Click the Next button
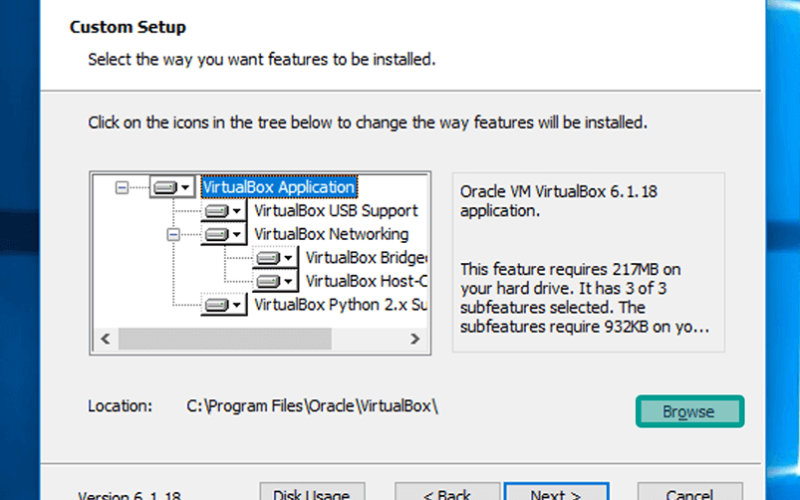The image size is (800, 500). point(556,491)
